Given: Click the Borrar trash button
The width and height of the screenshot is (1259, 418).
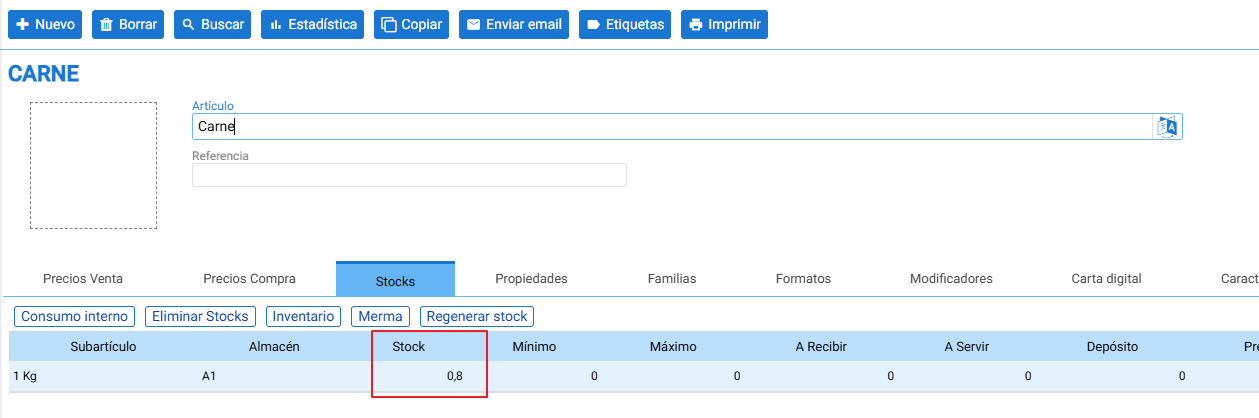Looking at the screenshot, I should click(x=128, y=24).
